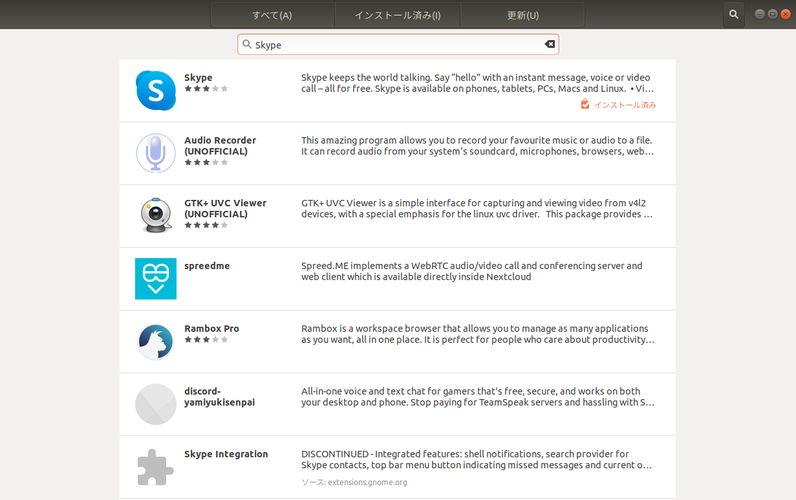796x500 pixels.
Task: Switch to the インストール済み(I) tab
Action: click(x=397, y=15)
